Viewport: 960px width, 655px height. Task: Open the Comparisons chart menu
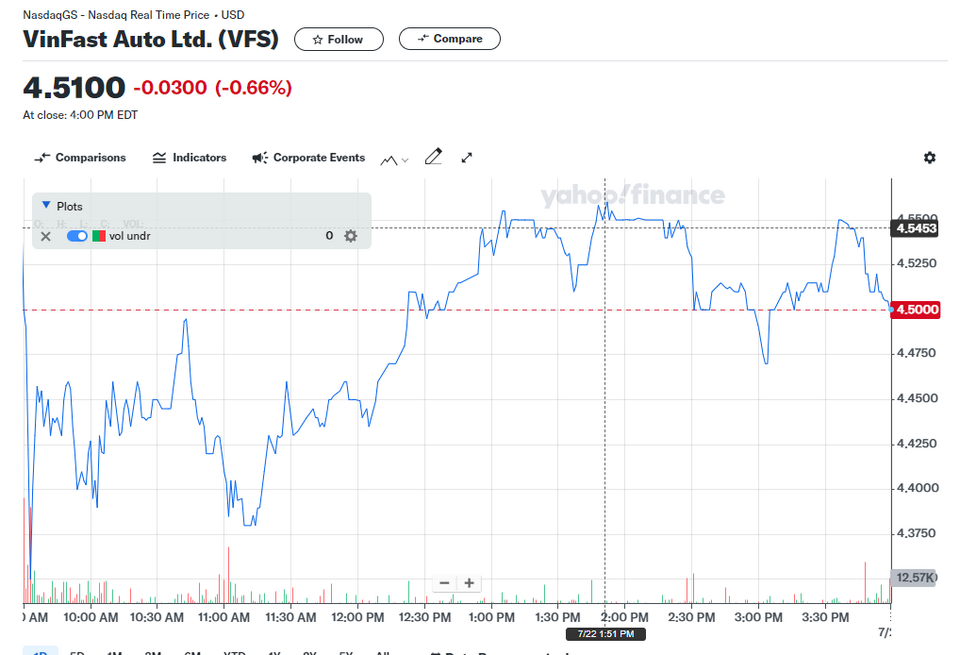pos(80,157)
